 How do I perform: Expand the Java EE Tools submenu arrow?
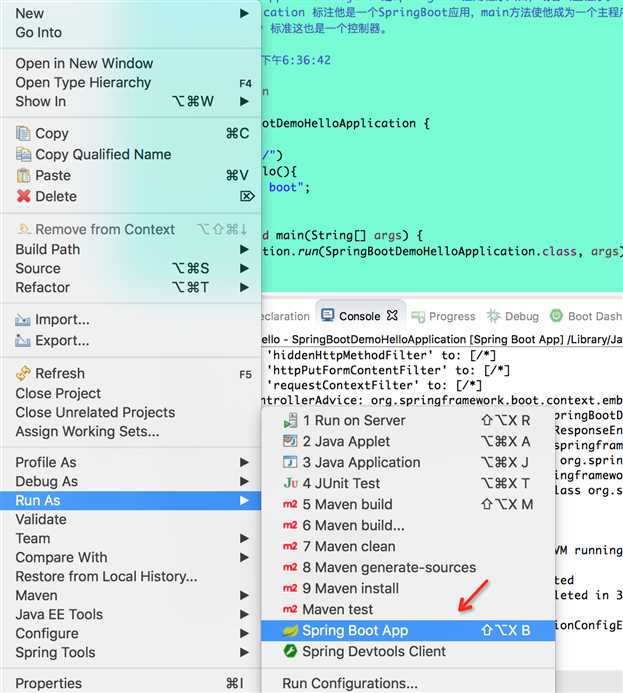coord(244,614)
